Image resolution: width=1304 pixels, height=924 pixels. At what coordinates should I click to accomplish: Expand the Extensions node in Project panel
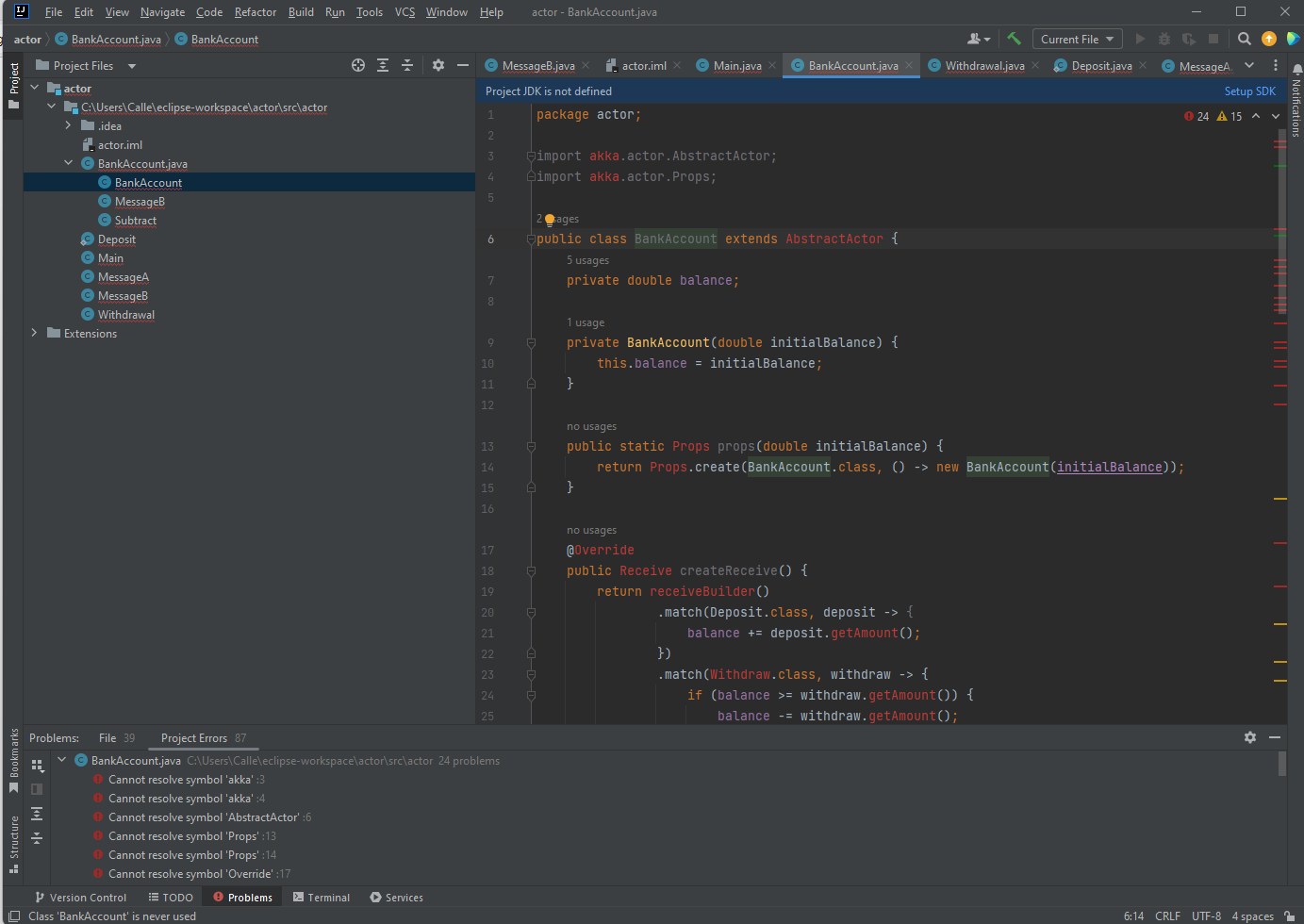35,333
